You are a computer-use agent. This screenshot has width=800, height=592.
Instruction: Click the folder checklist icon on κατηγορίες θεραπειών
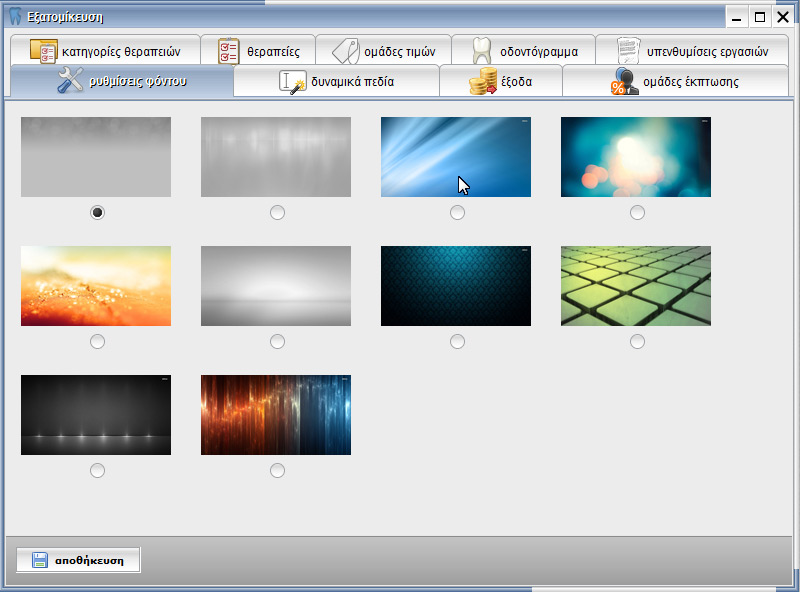[44, 51]
